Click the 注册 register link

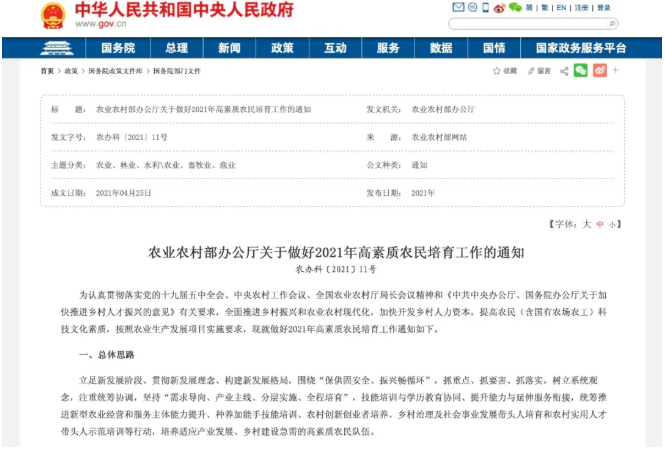click(581, 8)
